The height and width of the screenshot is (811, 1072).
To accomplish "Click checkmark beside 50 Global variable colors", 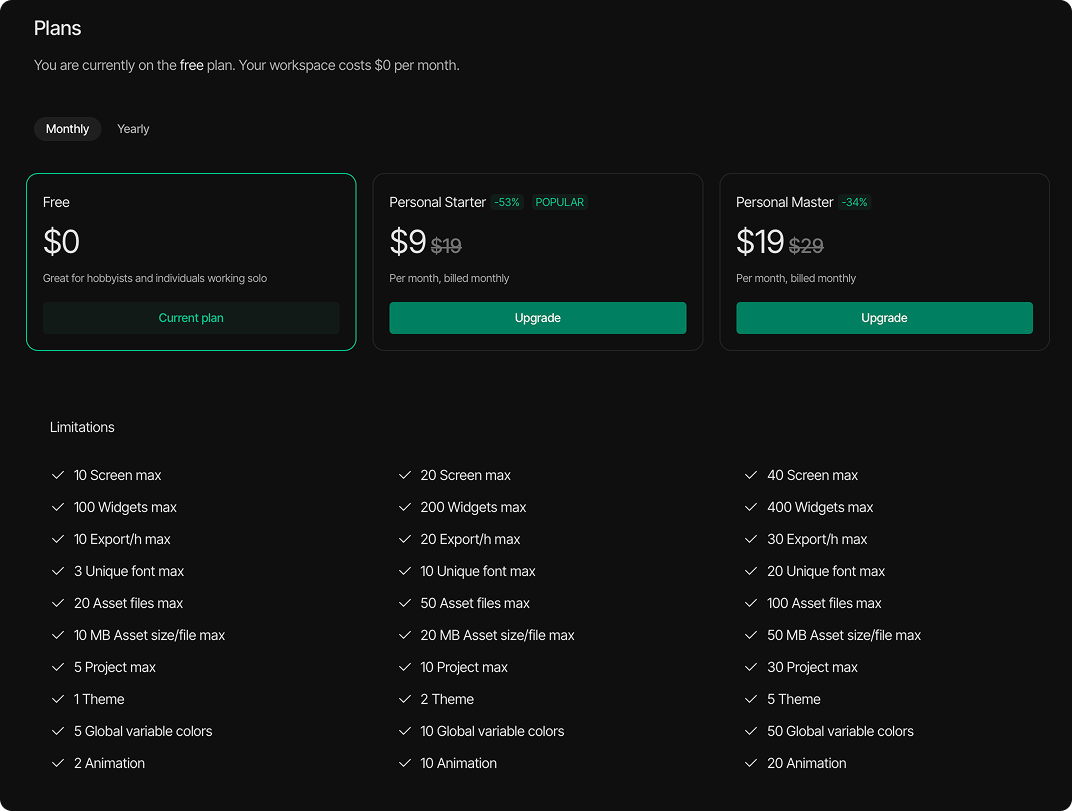I will [752, 731].
